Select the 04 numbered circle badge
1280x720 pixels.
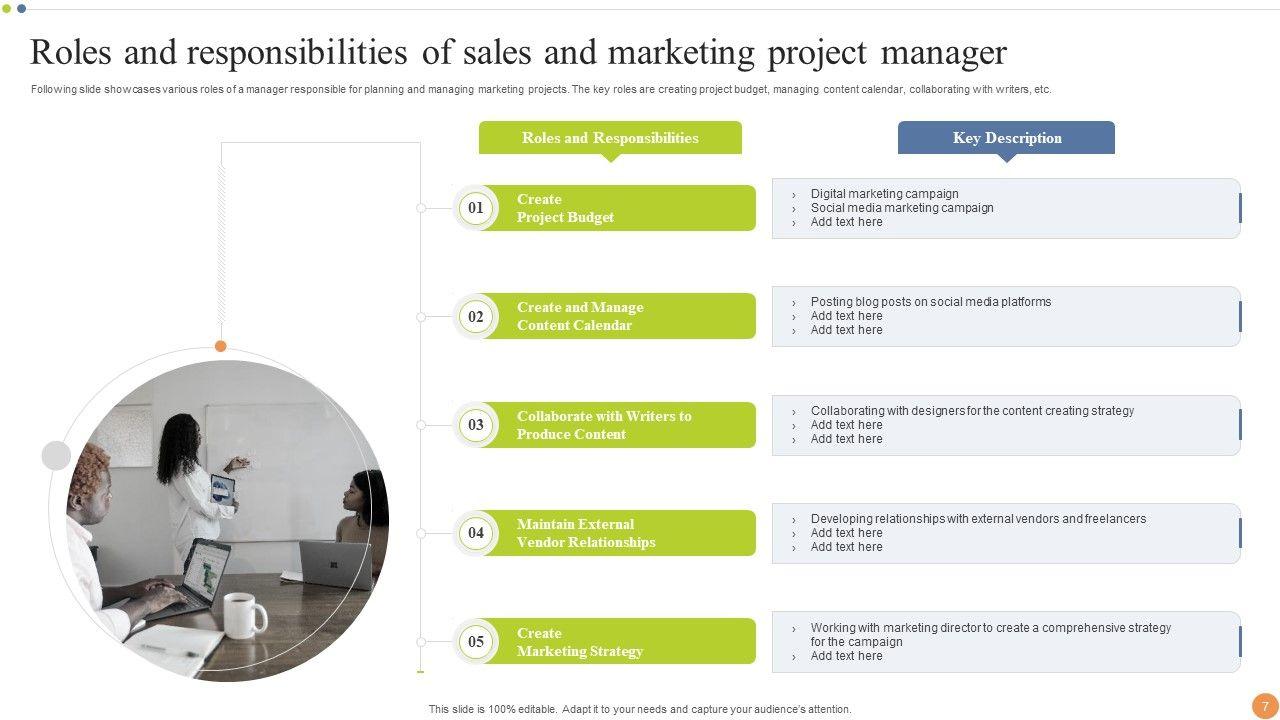tap(476, 533)
